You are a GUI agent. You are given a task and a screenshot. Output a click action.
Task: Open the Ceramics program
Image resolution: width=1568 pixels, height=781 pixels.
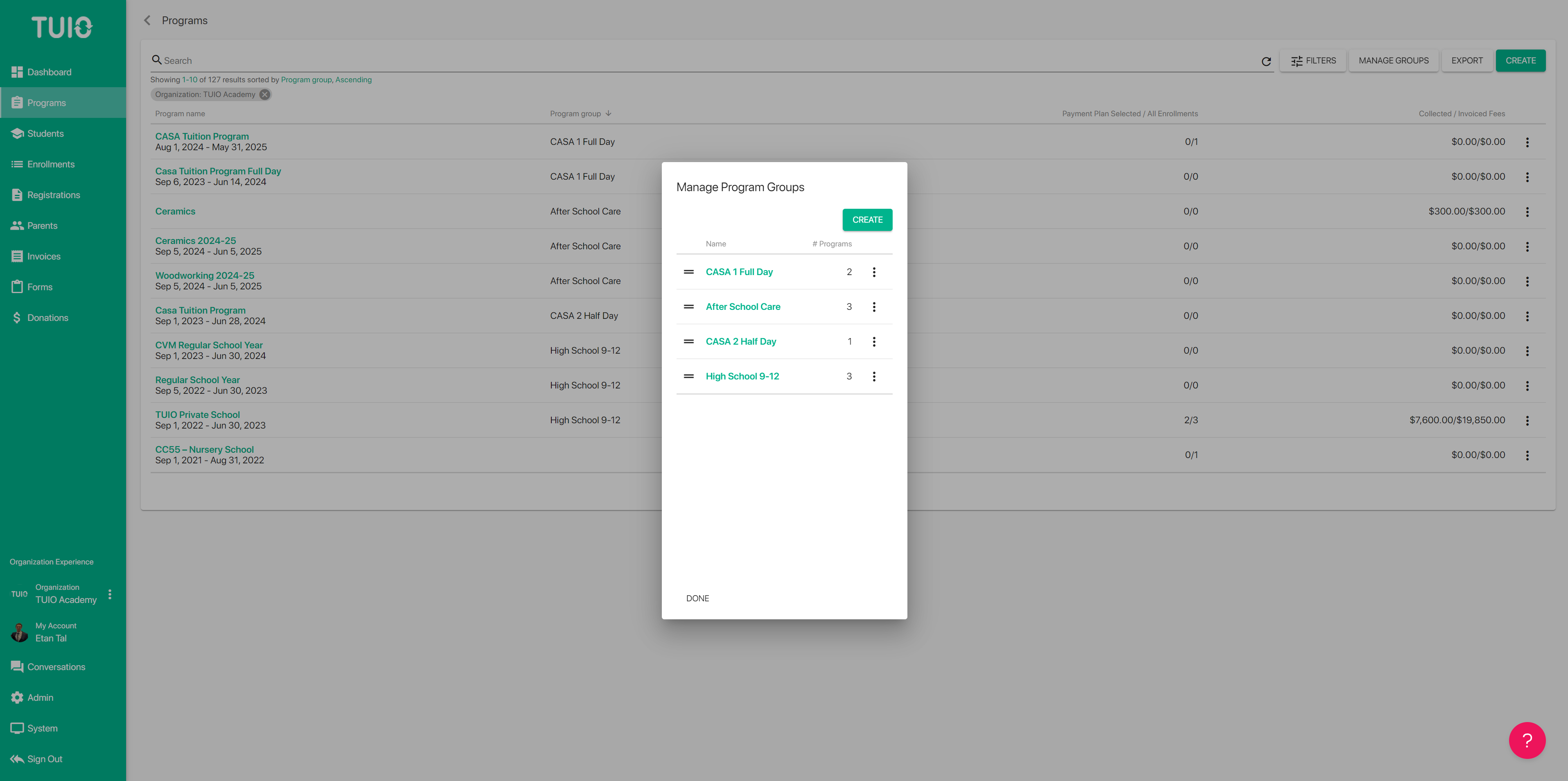coord(175,211)
